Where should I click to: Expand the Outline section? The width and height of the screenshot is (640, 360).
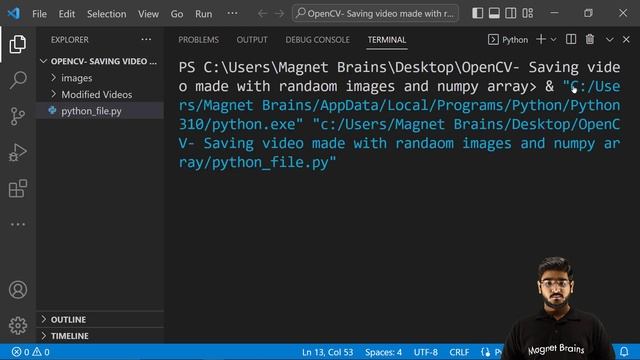click(100, 319)
